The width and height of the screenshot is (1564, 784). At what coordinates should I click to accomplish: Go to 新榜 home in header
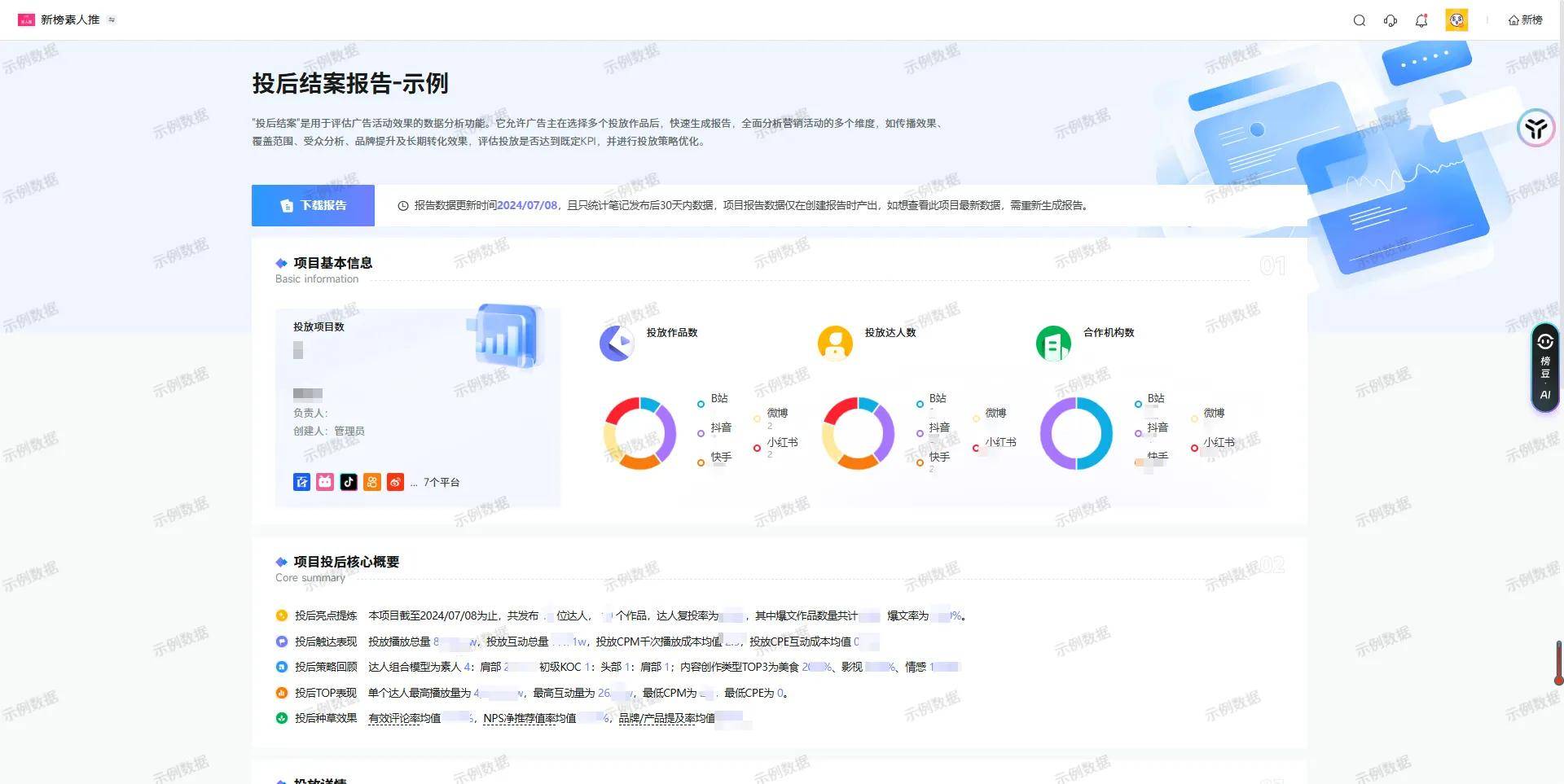tap(1525, 20)
